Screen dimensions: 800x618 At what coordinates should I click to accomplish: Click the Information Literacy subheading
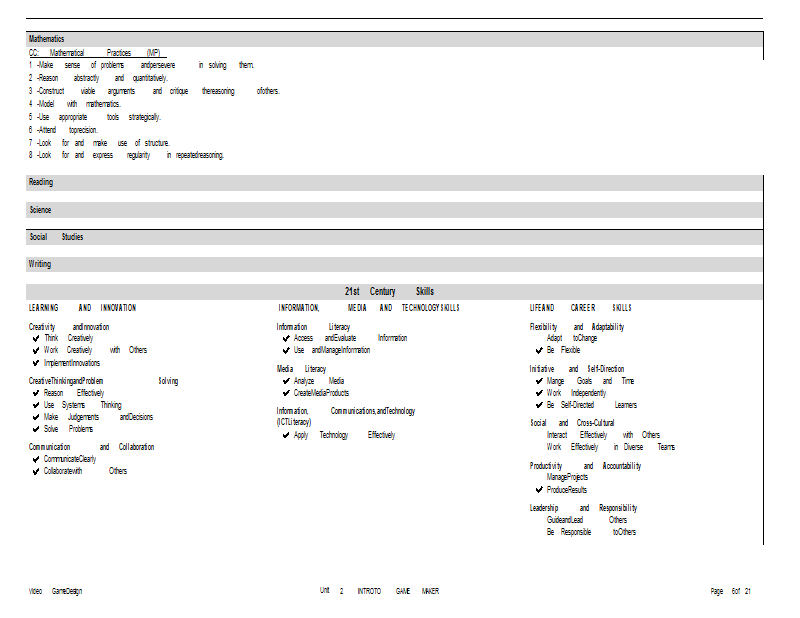click(313, 327)
